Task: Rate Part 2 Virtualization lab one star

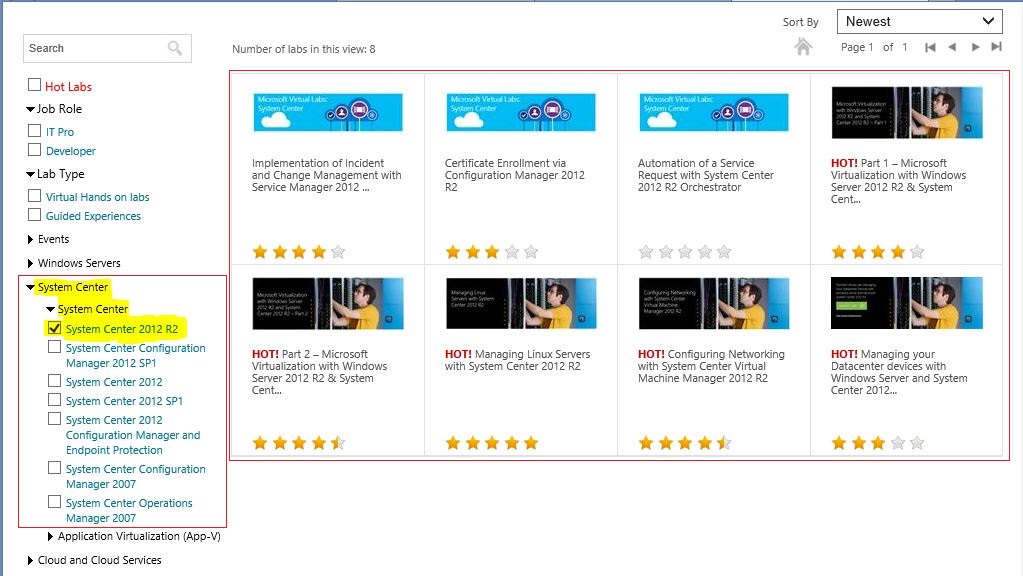Action: tap(260, 444)
